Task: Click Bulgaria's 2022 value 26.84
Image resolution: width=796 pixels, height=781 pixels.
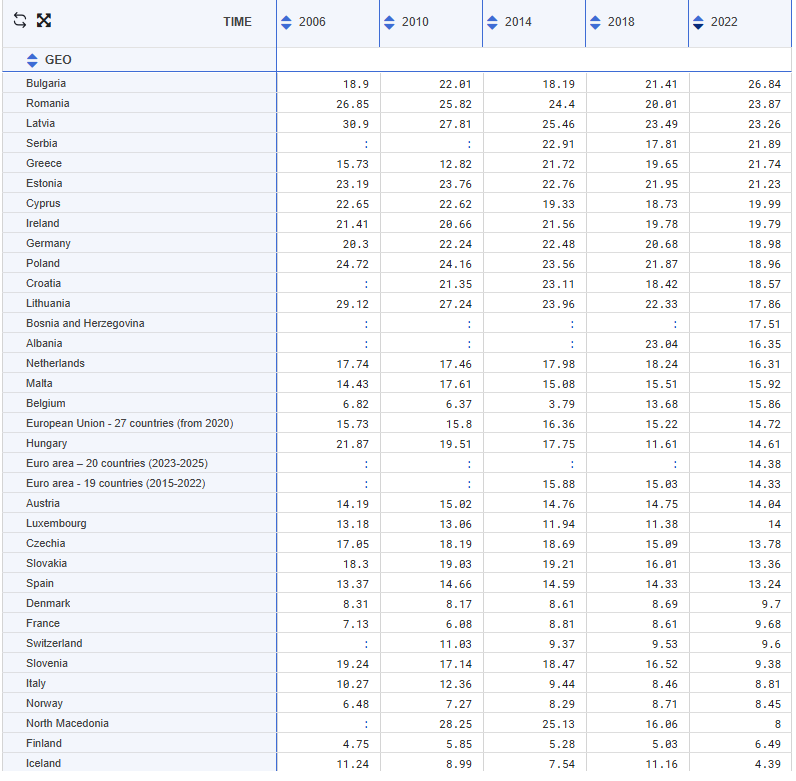Action: click(765, 84)
